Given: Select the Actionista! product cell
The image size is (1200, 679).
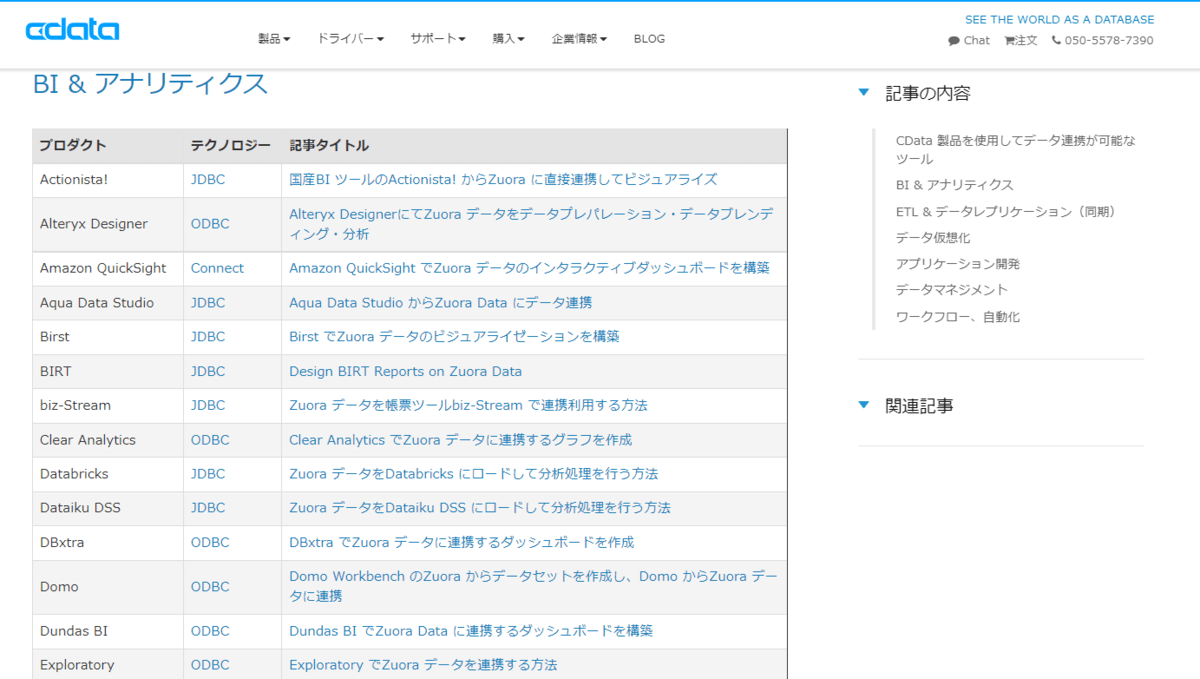Looking at the screenshot, I should [108, 180].
